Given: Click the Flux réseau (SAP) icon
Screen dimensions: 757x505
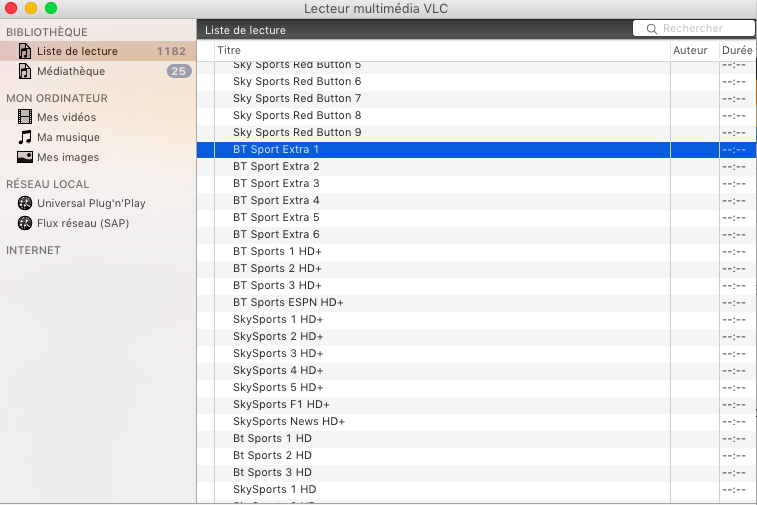Looking at the screenshot, I should (x=25, y=223).
